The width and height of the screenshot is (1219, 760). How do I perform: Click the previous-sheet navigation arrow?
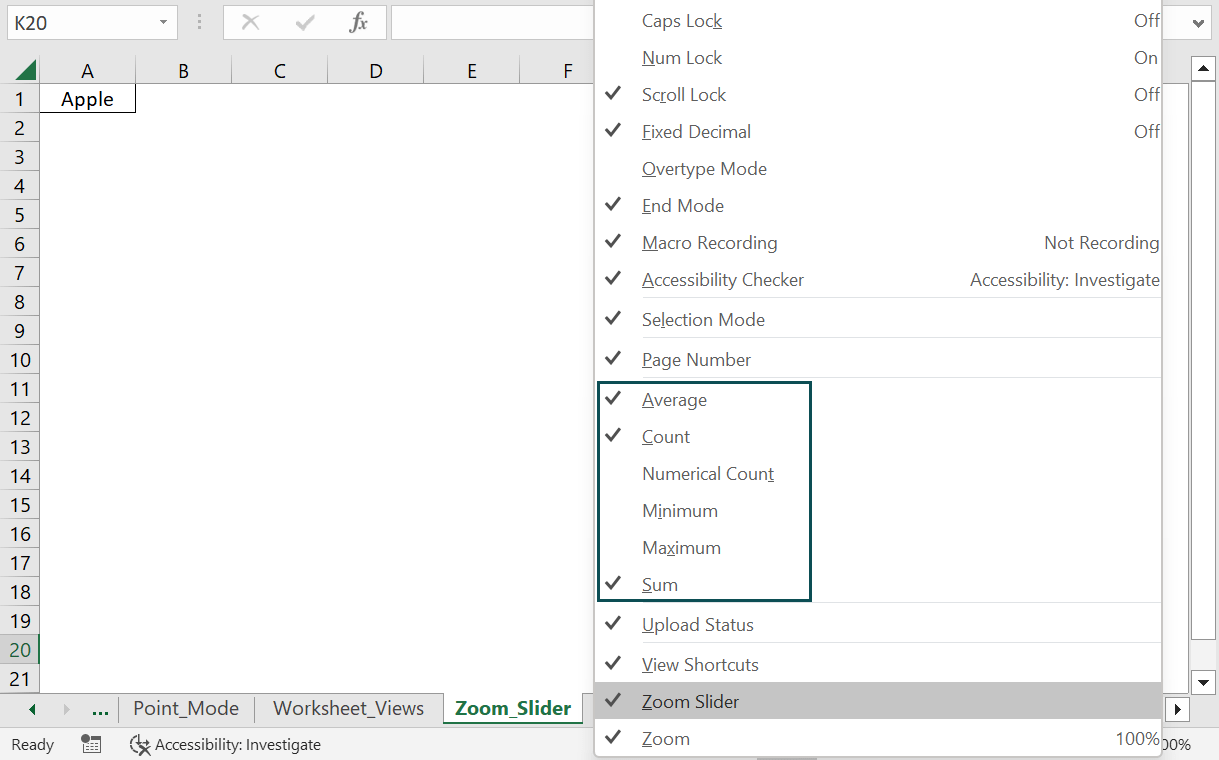(30, 708)
